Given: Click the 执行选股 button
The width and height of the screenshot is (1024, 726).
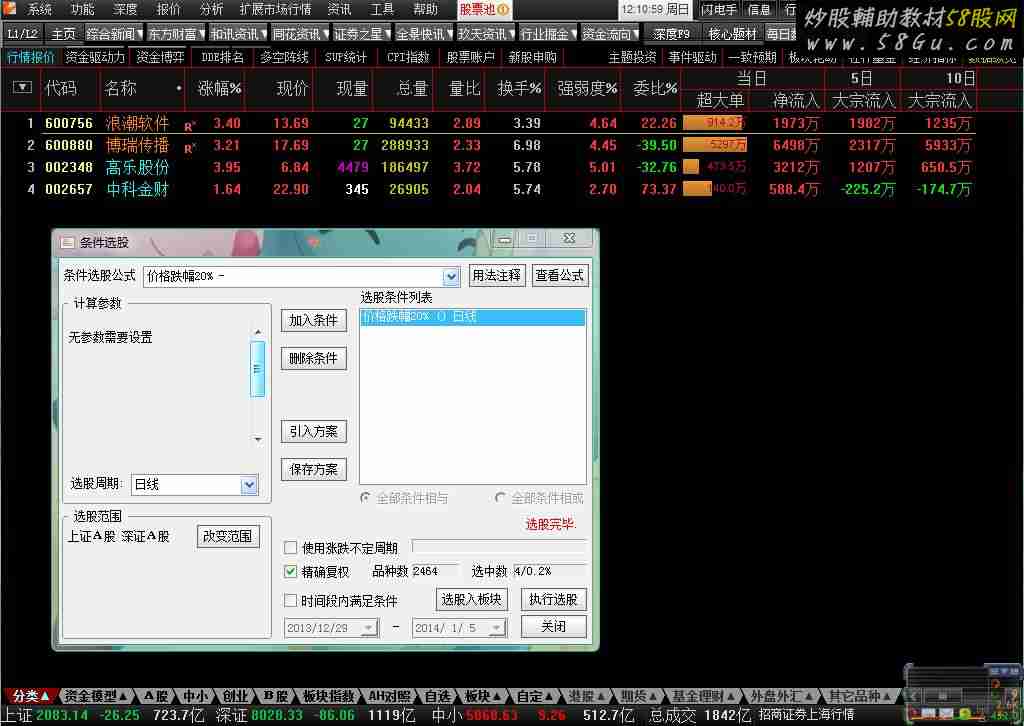Looking at the screenshot, I should click(553, 599).
